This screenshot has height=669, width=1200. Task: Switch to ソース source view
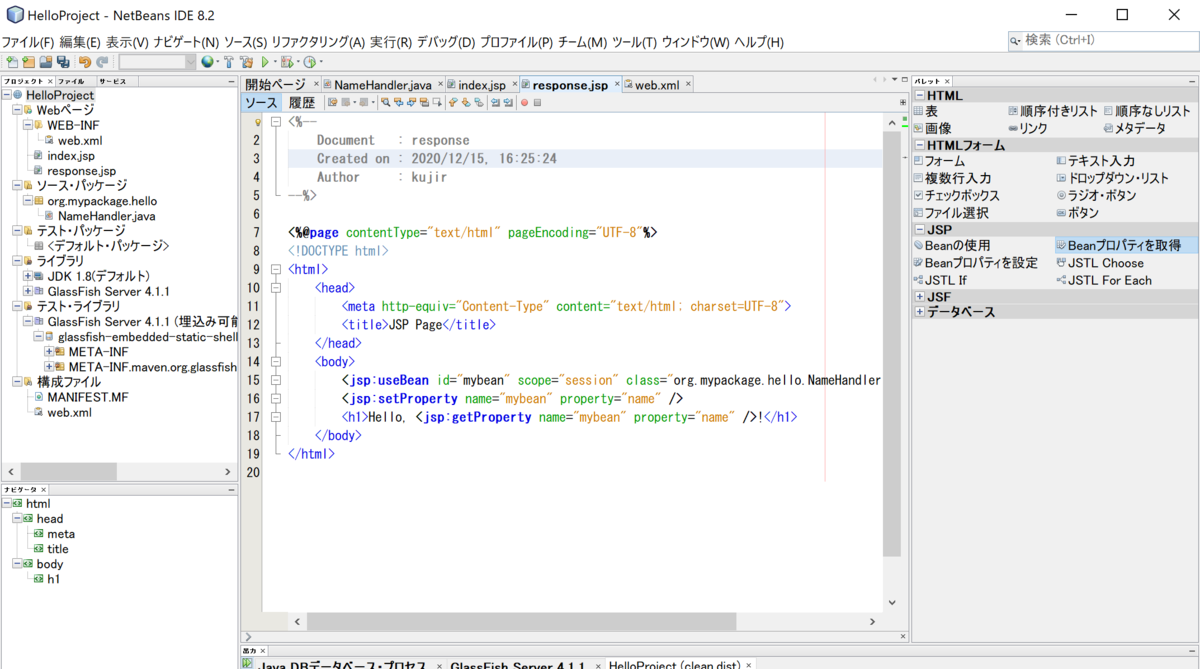262,102
